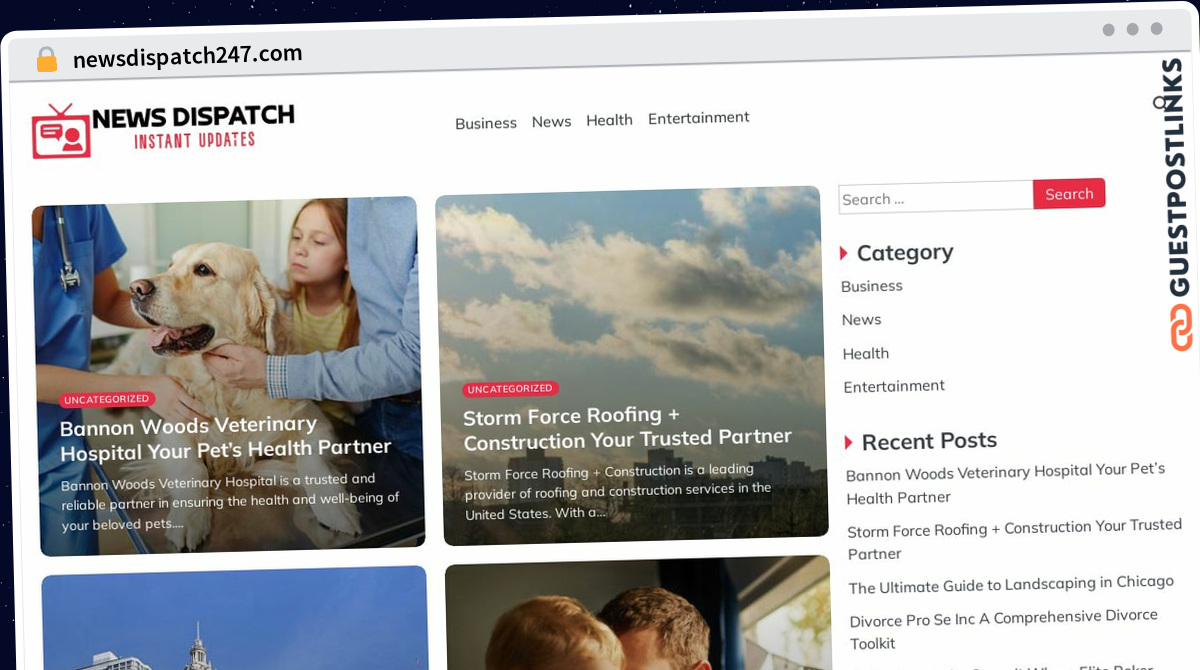Click the Recent Posts sidebar heading

(929, 441)
